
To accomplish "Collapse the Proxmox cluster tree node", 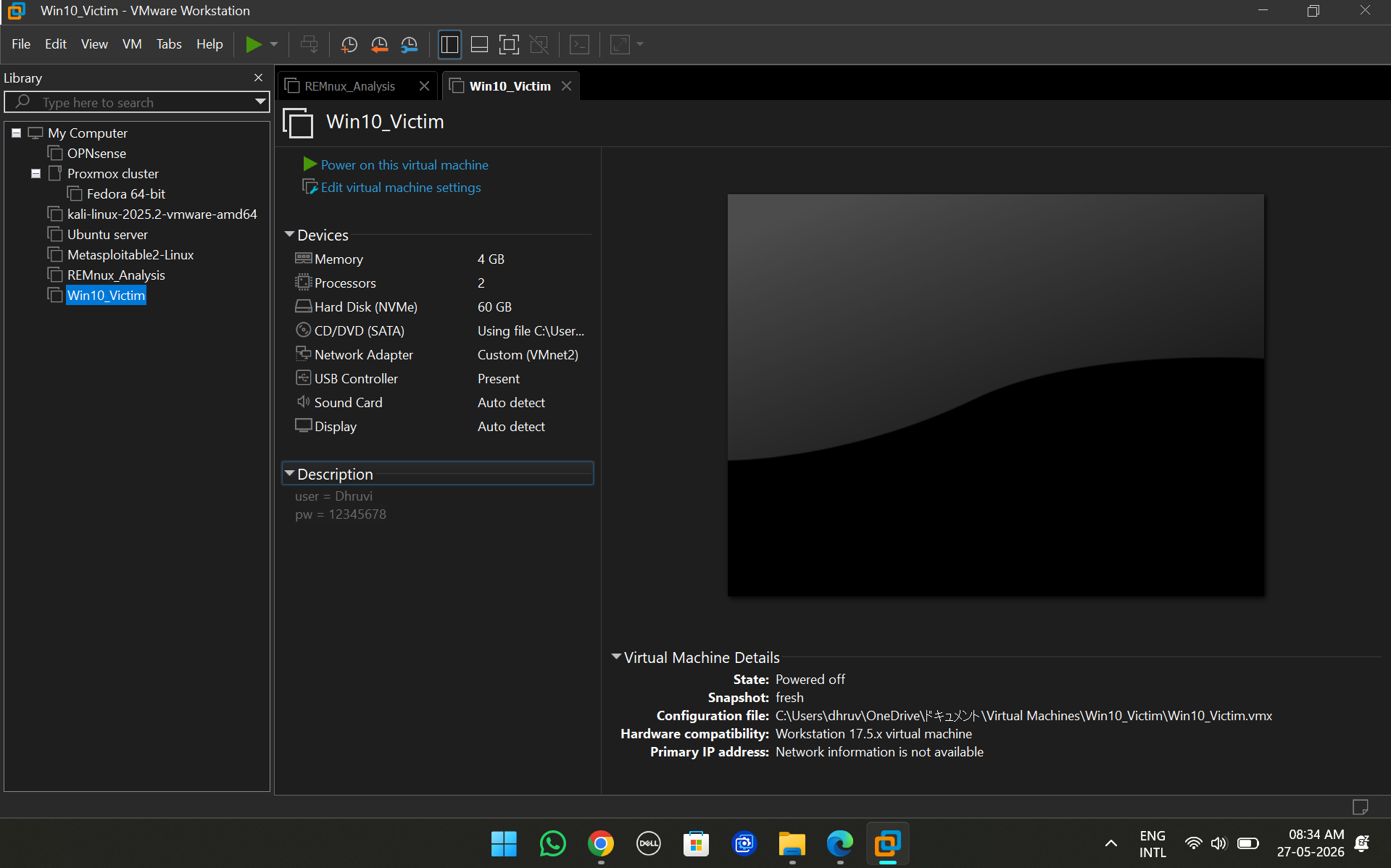I will click(x=36, y=174).
